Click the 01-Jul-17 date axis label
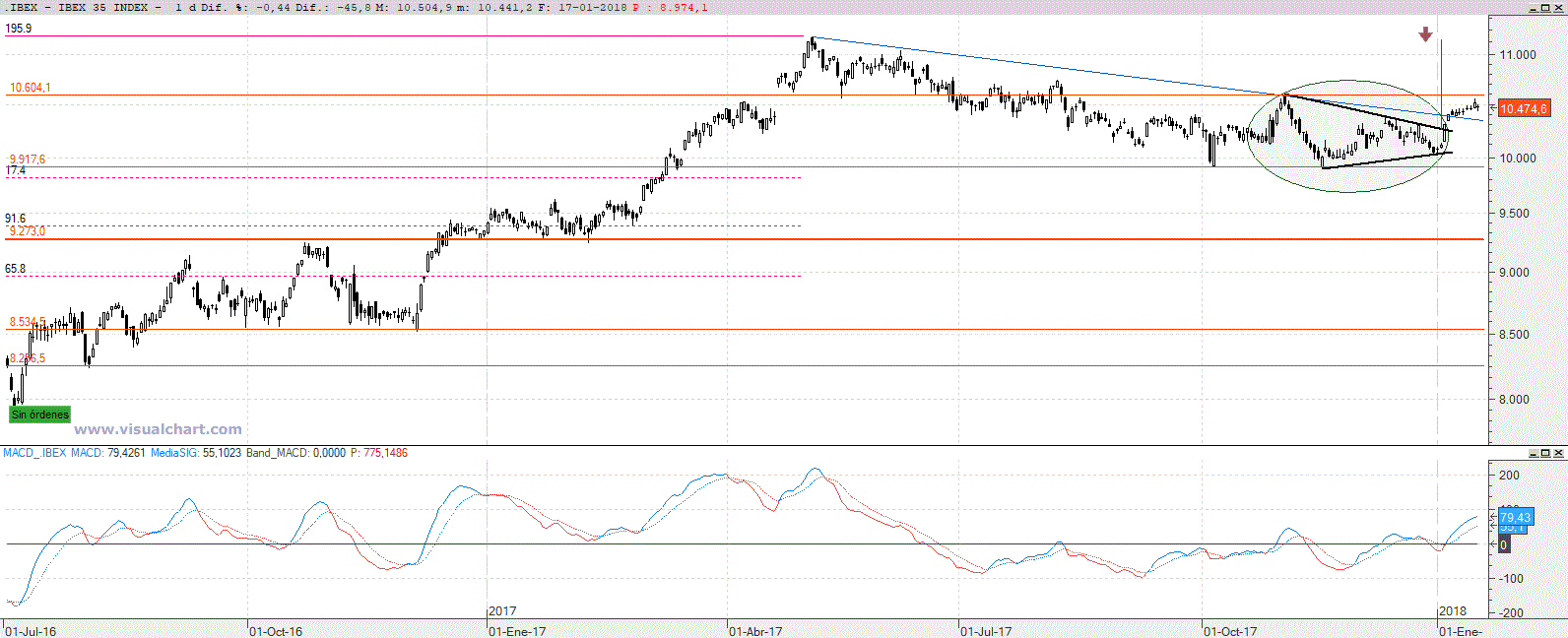This screenshot has width=1568, height=638. pyautogui.click(x=986, y=631)
